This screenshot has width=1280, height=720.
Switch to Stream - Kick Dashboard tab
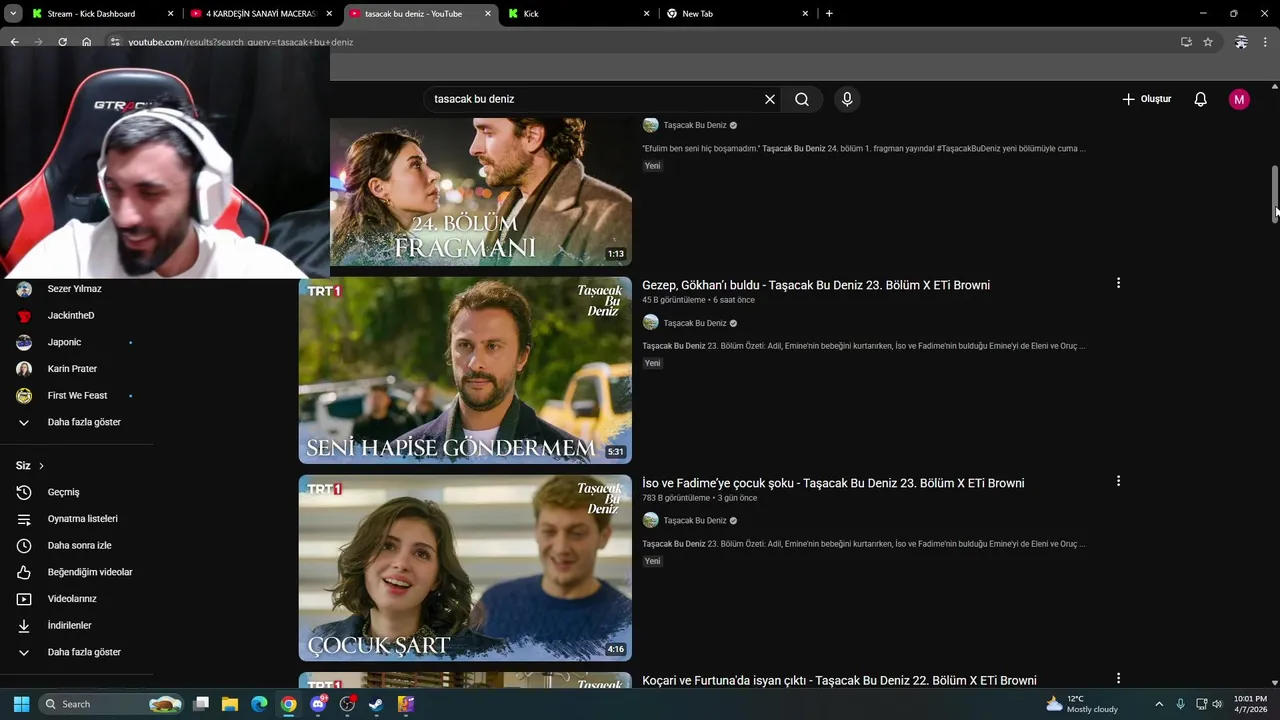pos(91,14)
